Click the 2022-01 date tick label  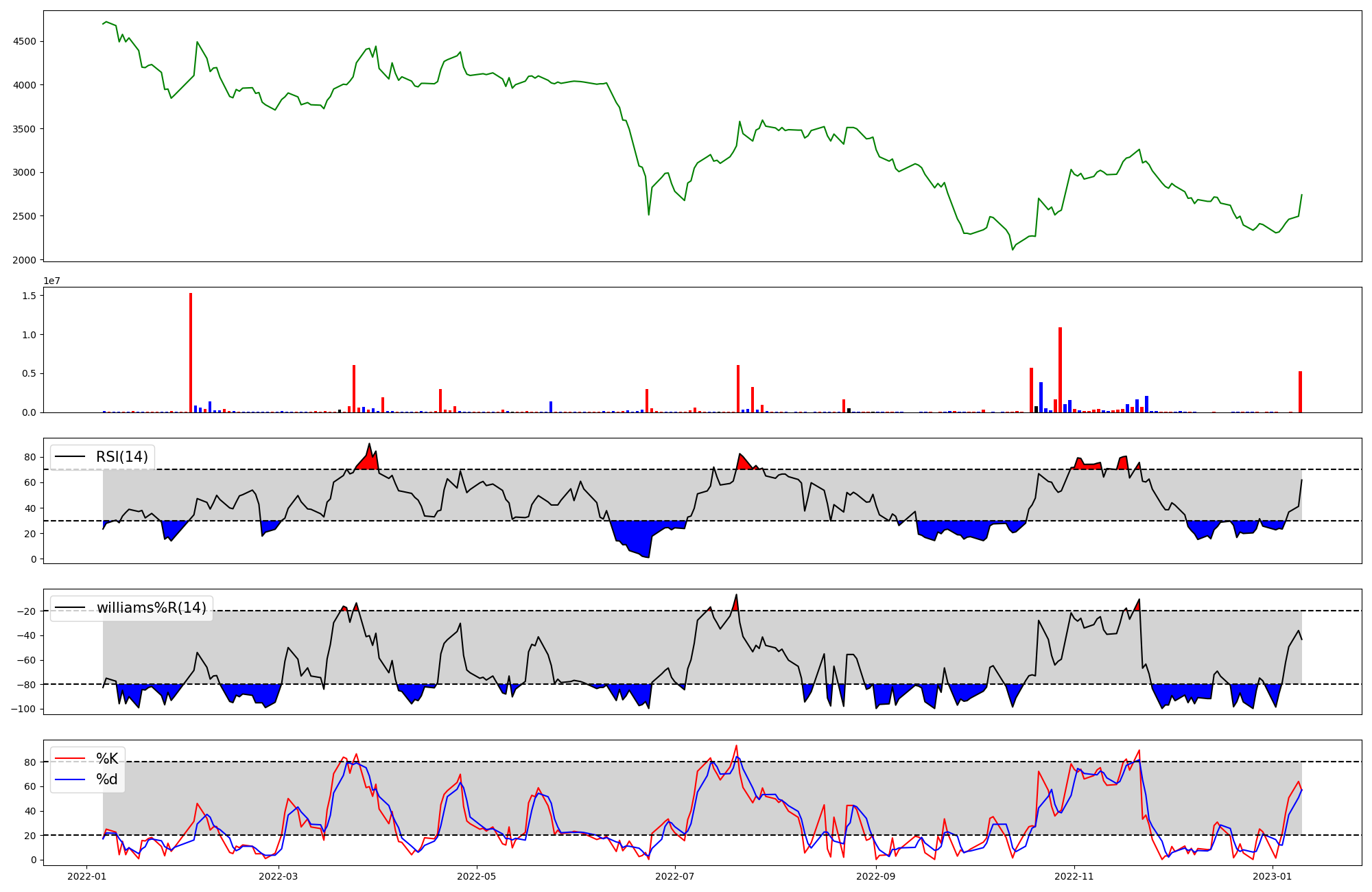[x=86, y=876]
